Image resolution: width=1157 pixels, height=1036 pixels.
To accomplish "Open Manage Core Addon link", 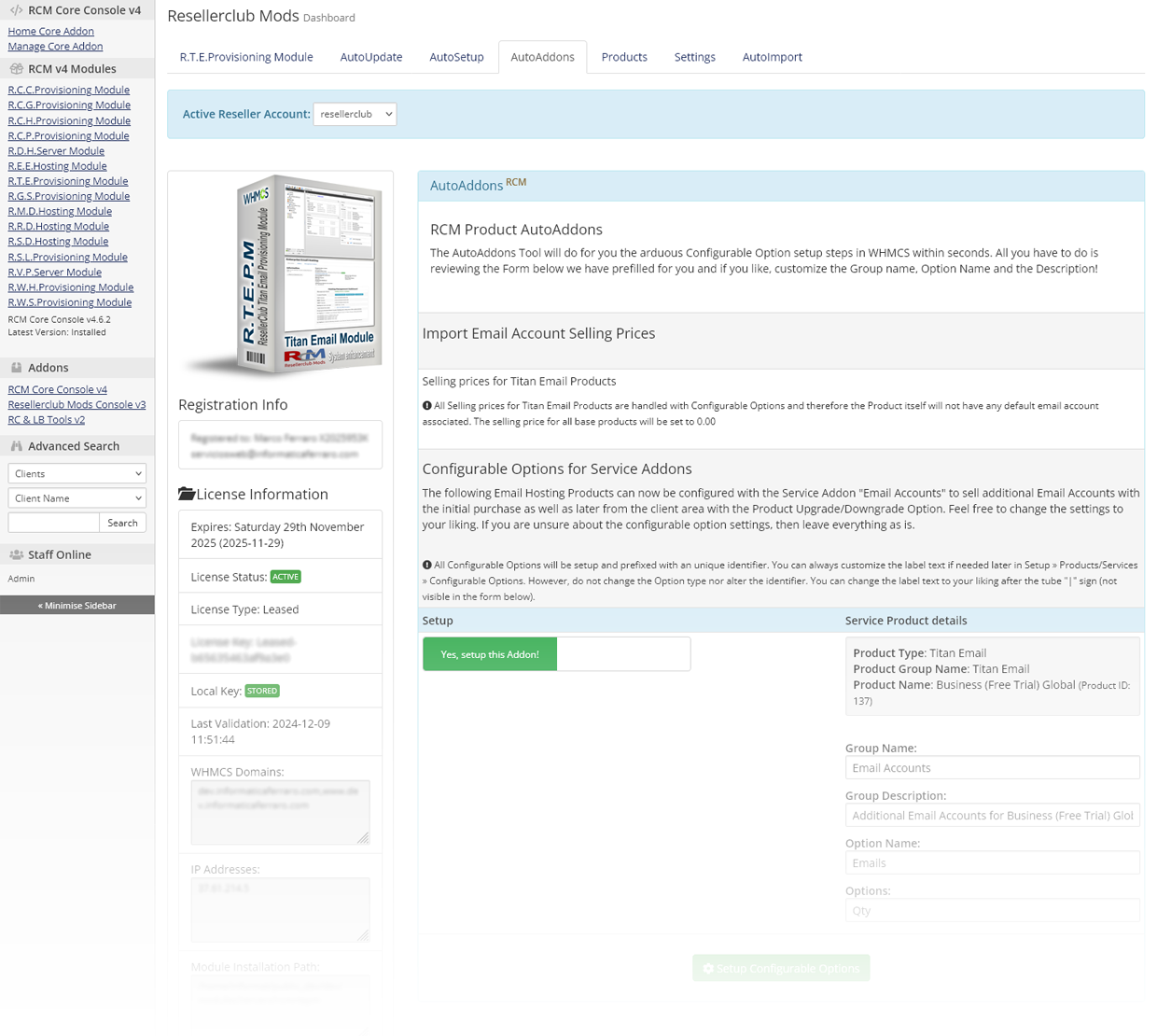I will pos(55,46).
